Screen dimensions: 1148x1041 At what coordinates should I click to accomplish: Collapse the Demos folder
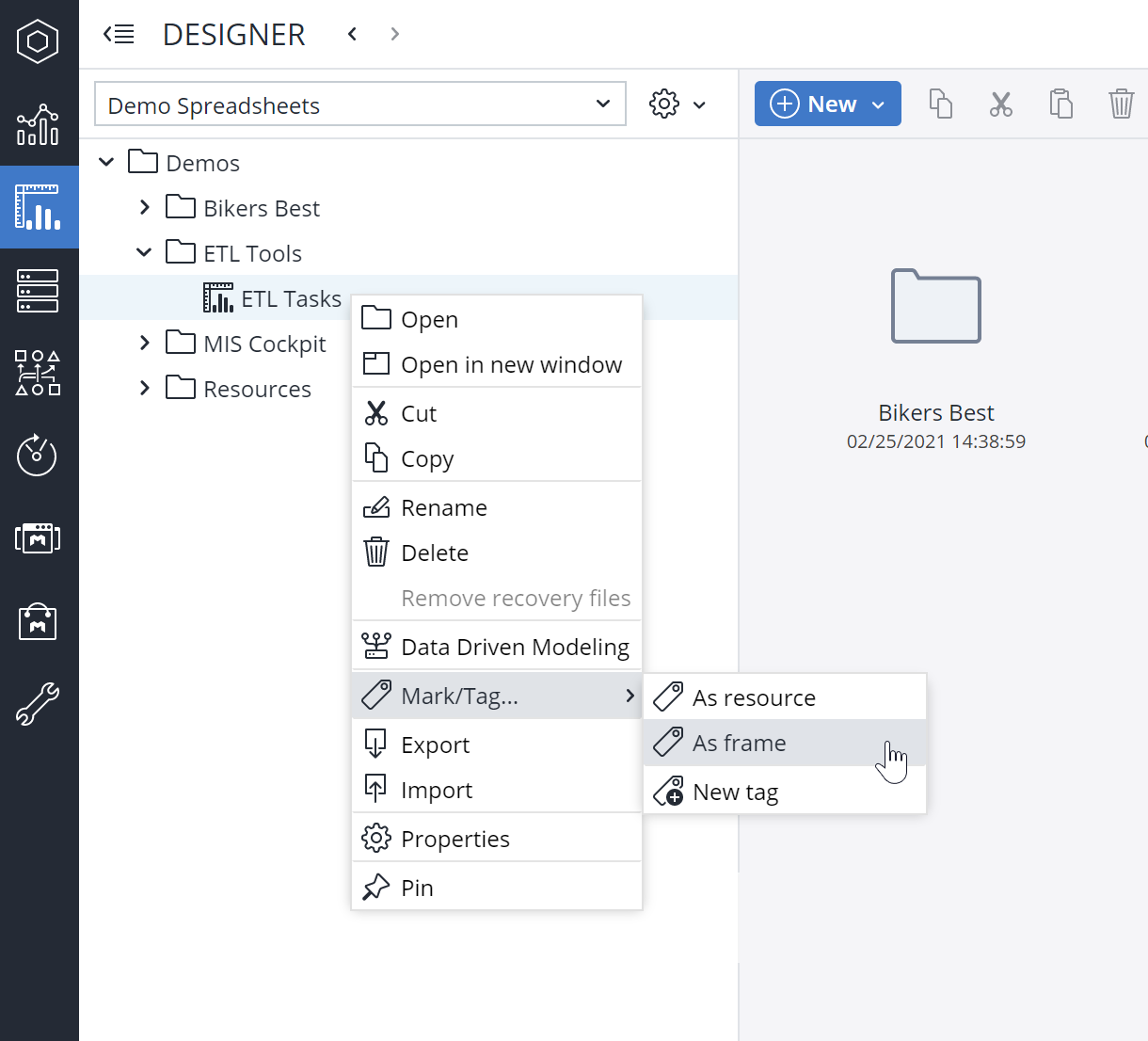tap(106, 163)
